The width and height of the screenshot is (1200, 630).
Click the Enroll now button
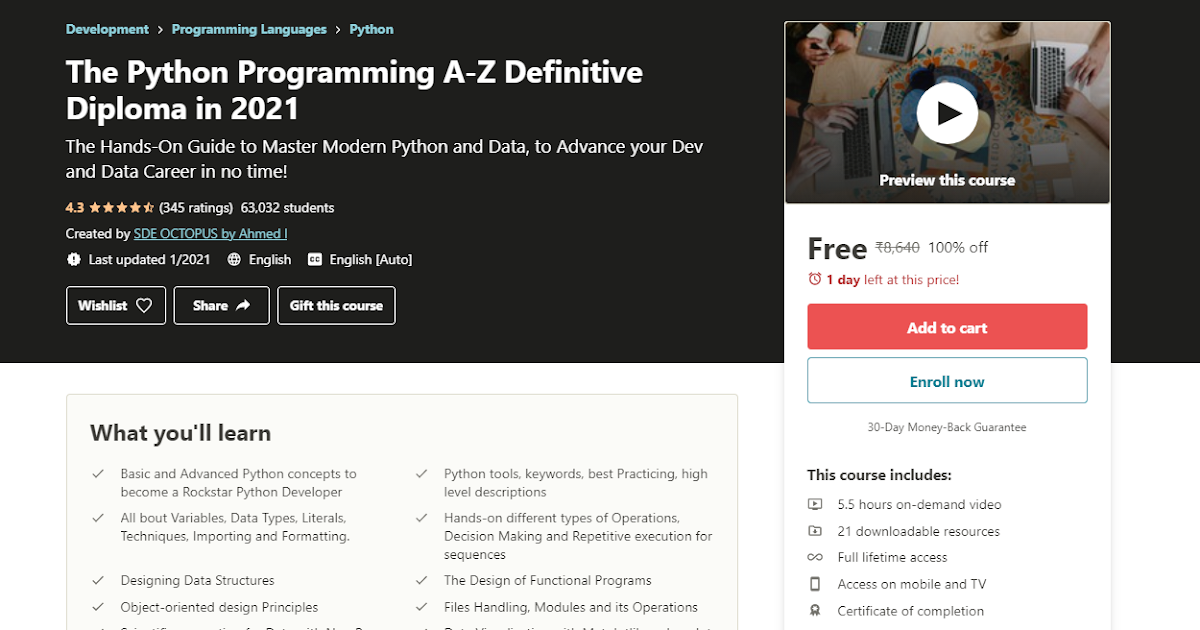946,380
